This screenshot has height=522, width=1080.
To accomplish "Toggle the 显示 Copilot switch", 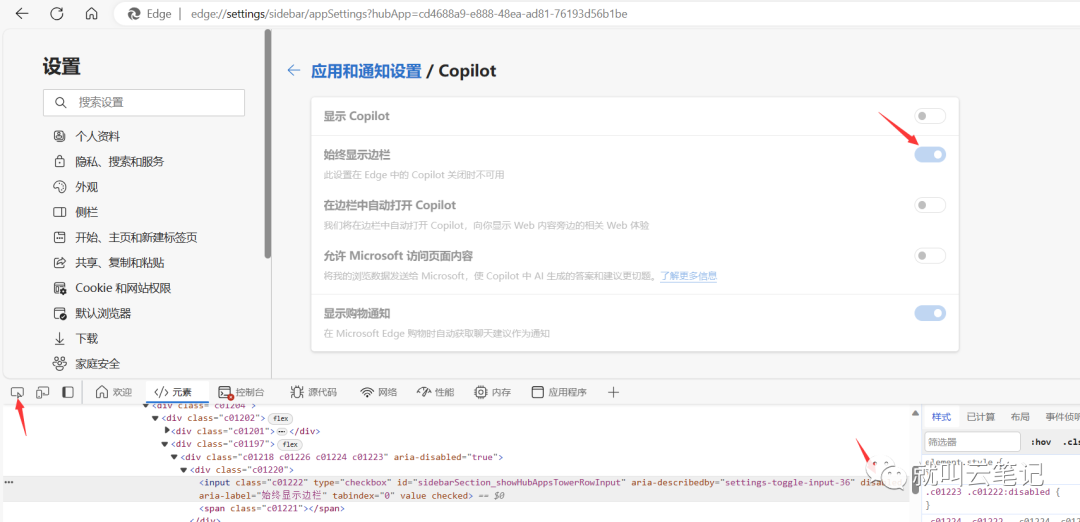I will pos(930,116).
